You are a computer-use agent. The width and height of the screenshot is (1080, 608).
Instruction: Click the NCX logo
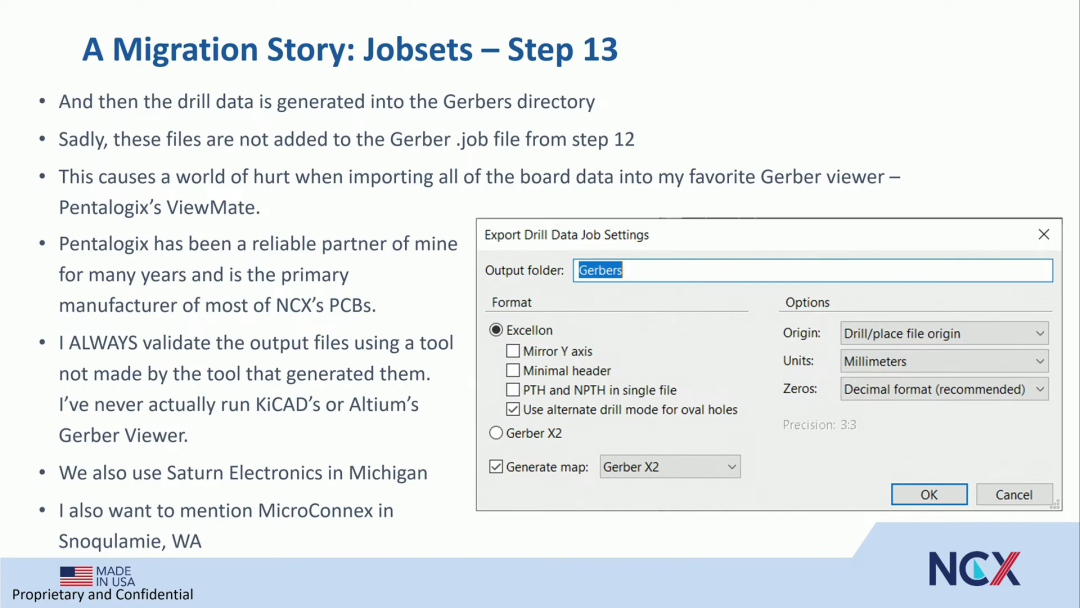[x=974, y=569]
